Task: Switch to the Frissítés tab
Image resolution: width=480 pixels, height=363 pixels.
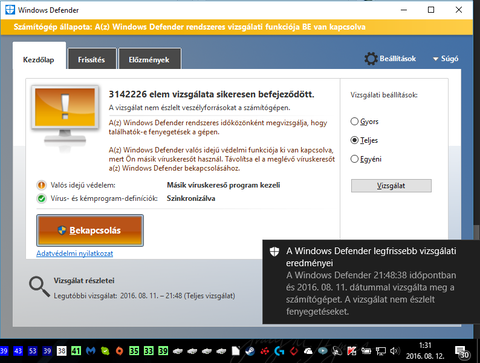Action: click(x=92, y=59)
